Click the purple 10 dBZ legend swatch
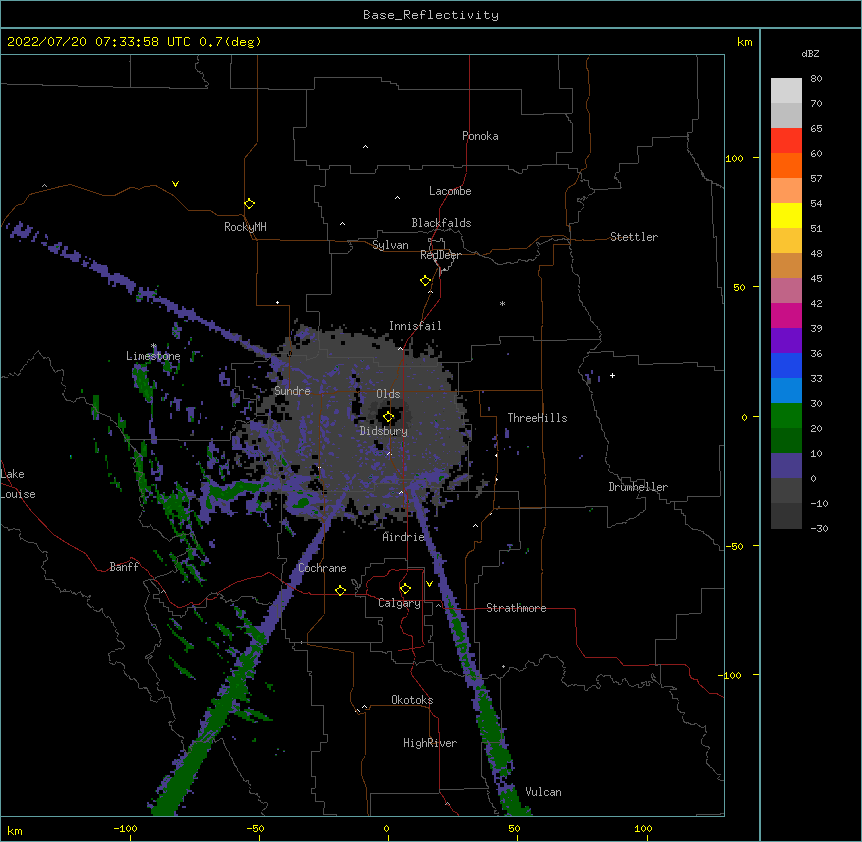The width and height of the screenshot is (862, 842). 786,466
